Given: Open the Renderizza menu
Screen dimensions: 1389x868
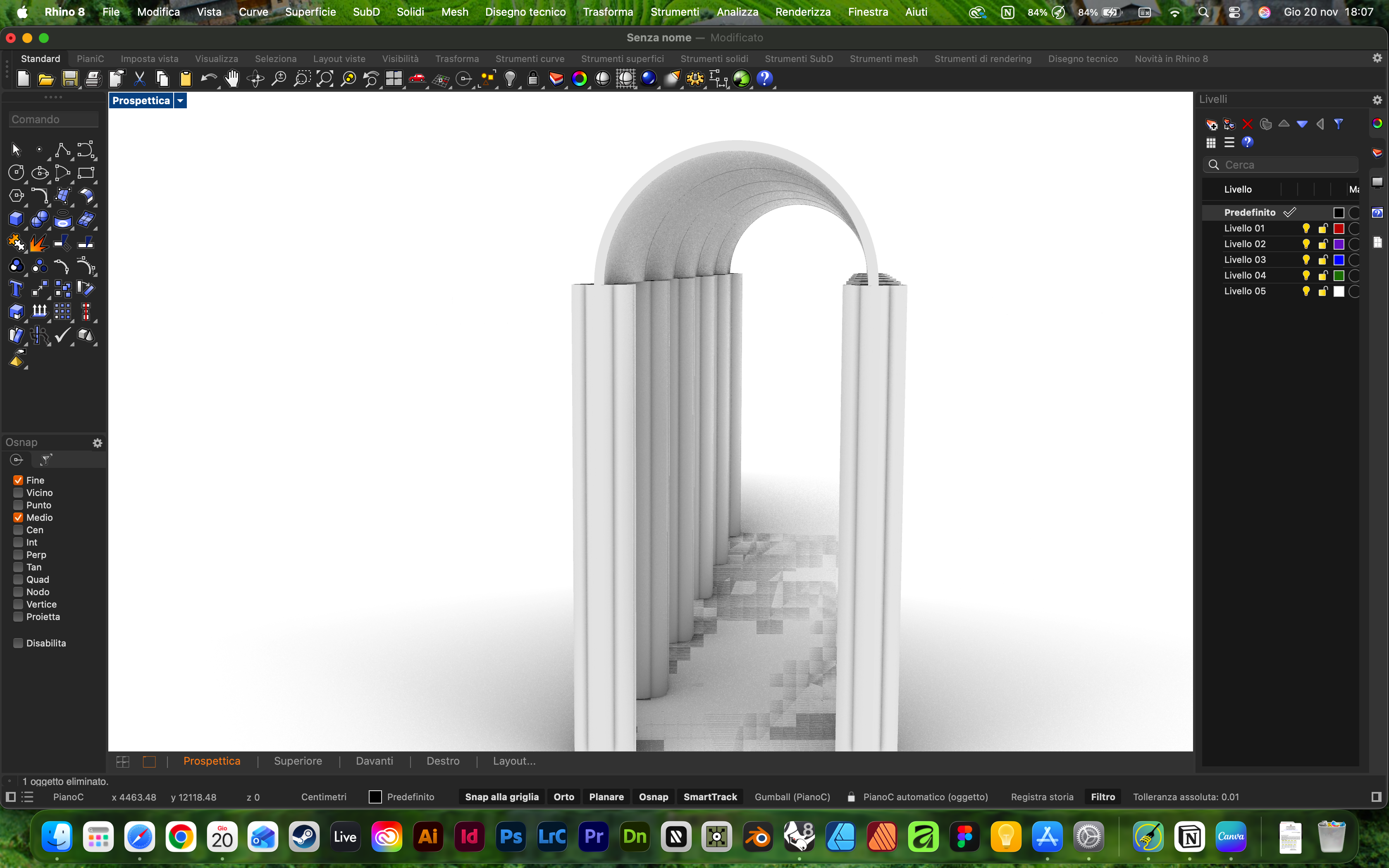Looking at the screenshot, I should point(802,12).
